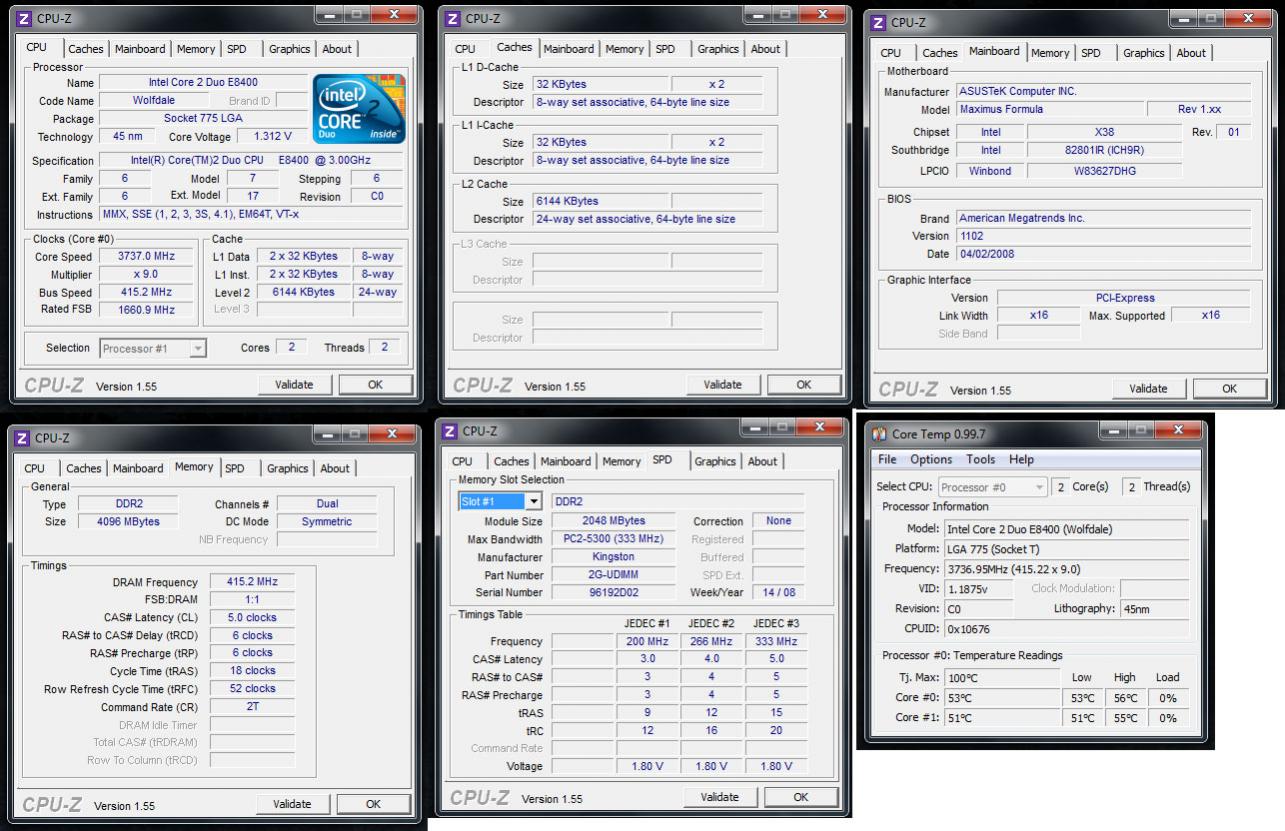The height and width of the screenshot is (831, 1285).
Task: Click SPD manufacturer Kingston
Action: click(x=613, y=558)
